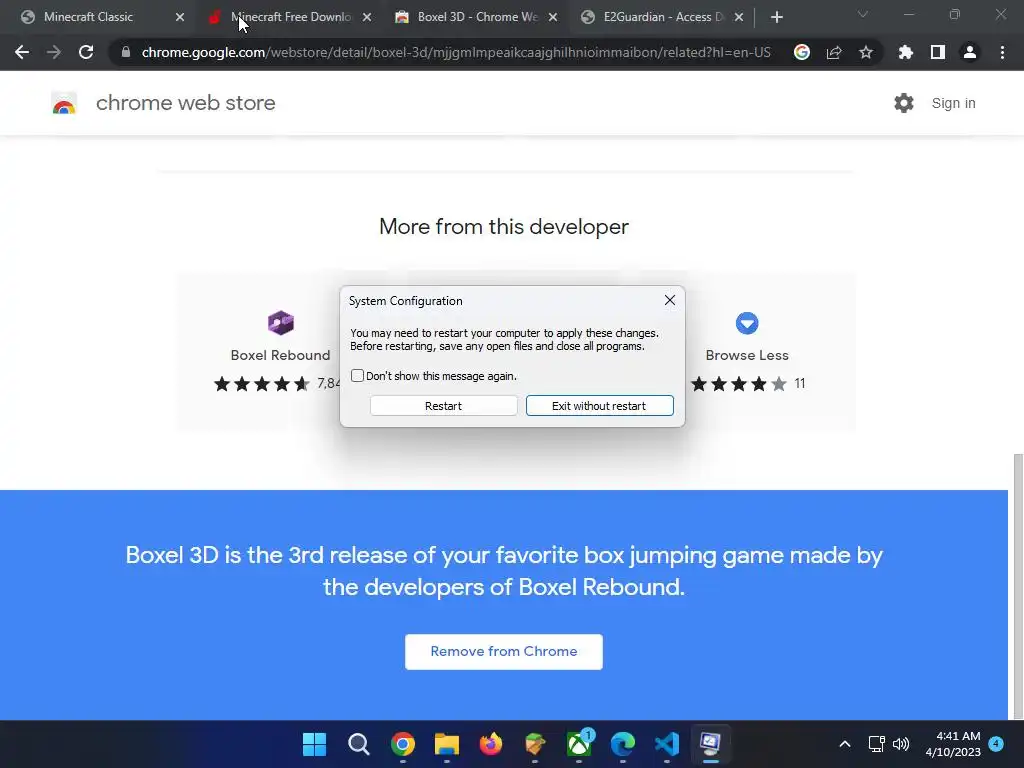This screenshot has height=768, width=1024.
Task: Sign in to Chrome Web Store
Action: [x=953, y=103]
